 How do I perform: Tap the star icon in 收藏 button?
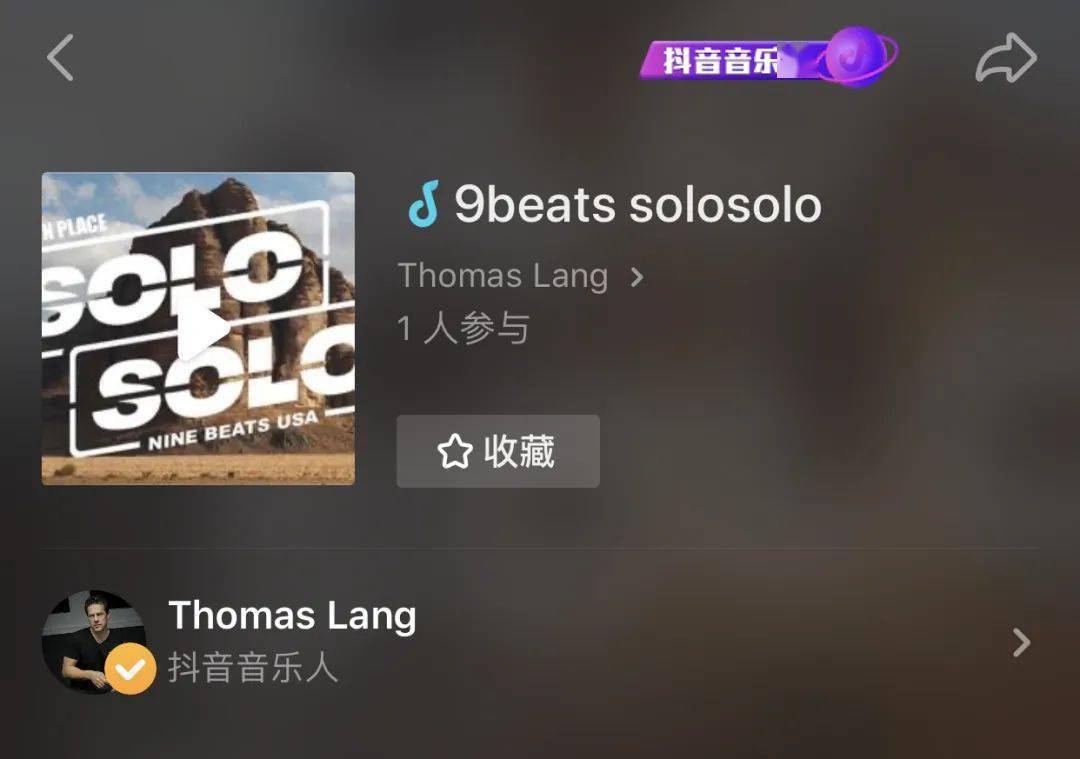pos(455,451)
